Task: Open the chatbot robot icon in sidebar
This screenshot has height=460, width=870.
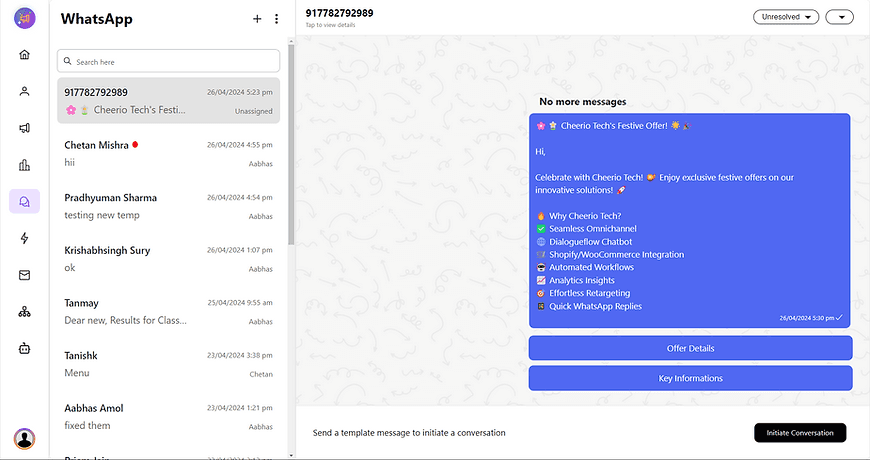Action: click(24, 348)
